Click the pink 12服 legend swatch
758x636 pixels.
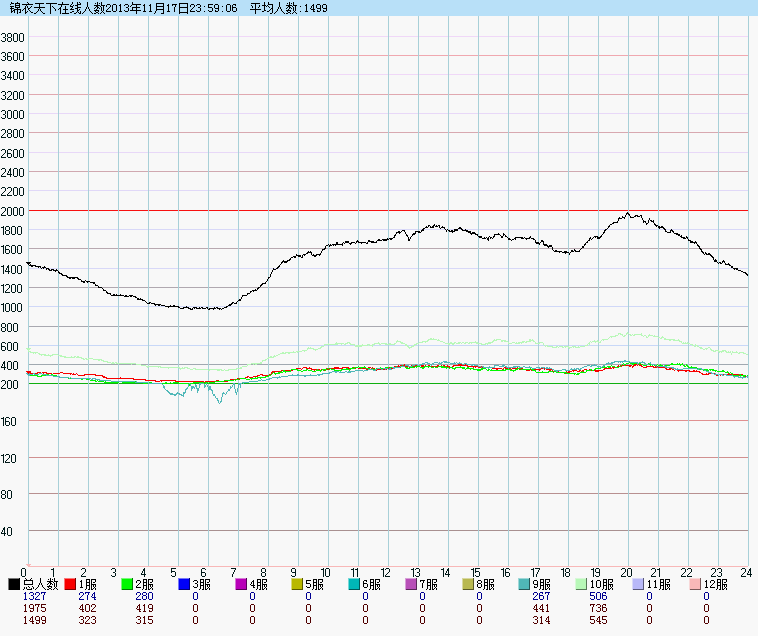tap(694, 584)
